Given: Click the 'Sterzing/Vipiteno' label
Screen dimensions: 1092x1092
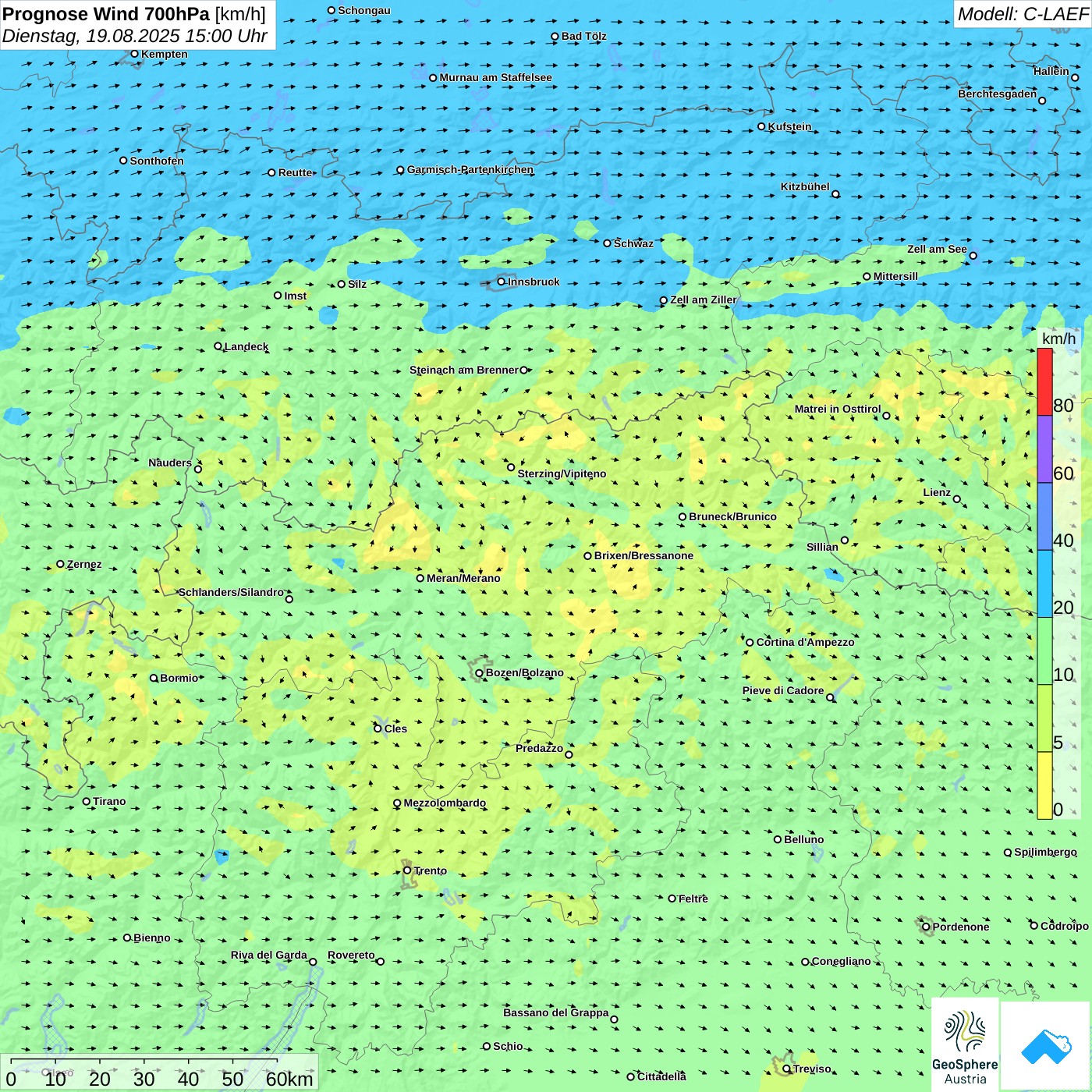Looking at the screenshot, I should (x=562, y=473).
